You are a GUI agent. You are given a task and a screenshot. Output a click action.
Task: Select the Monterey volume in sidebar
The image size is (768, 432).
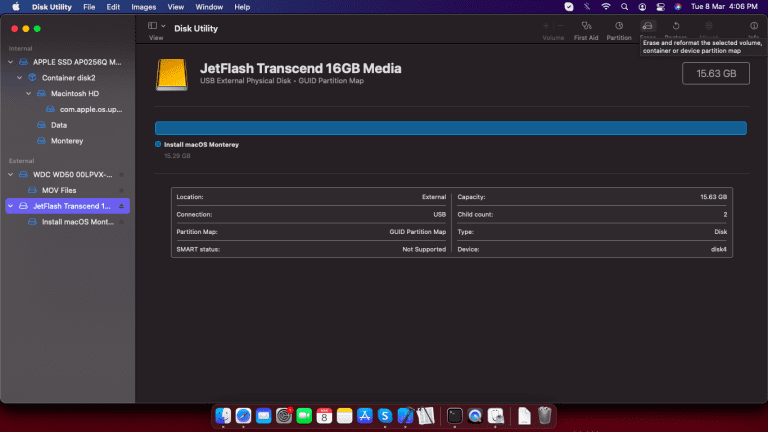click(x=68, y=141)
